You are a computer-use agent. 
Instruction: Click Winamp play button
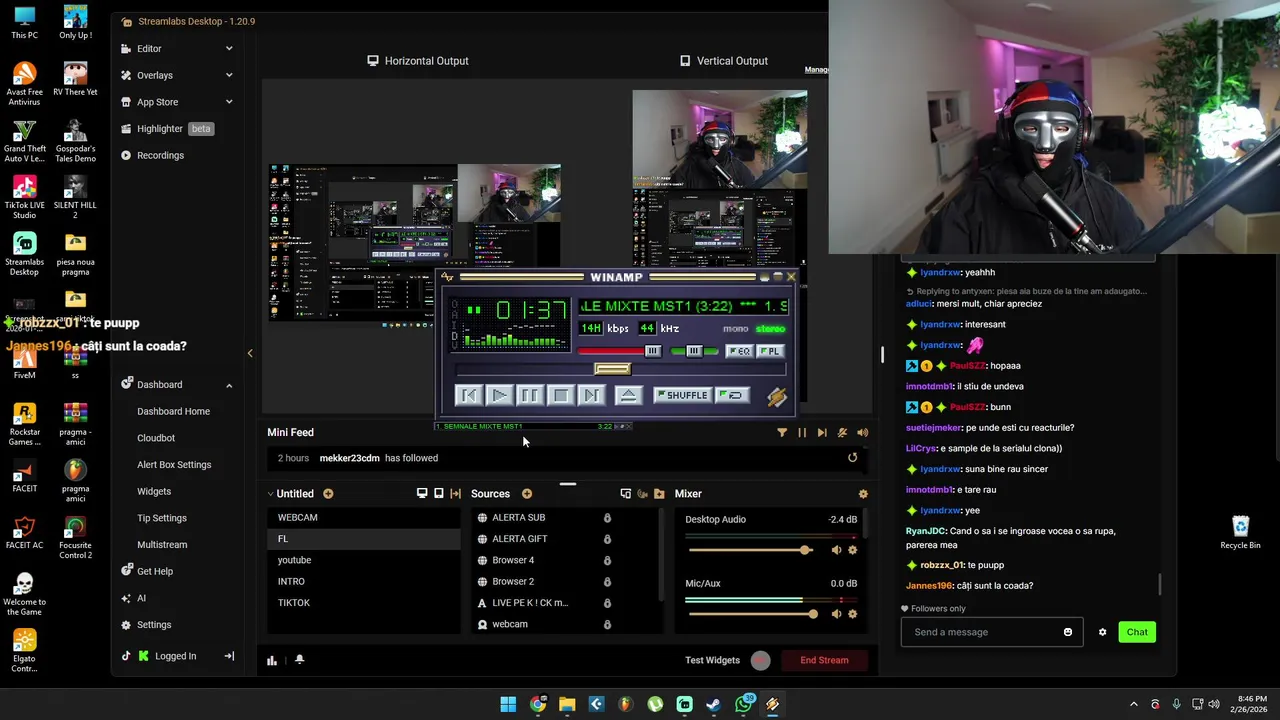[499, 396]
